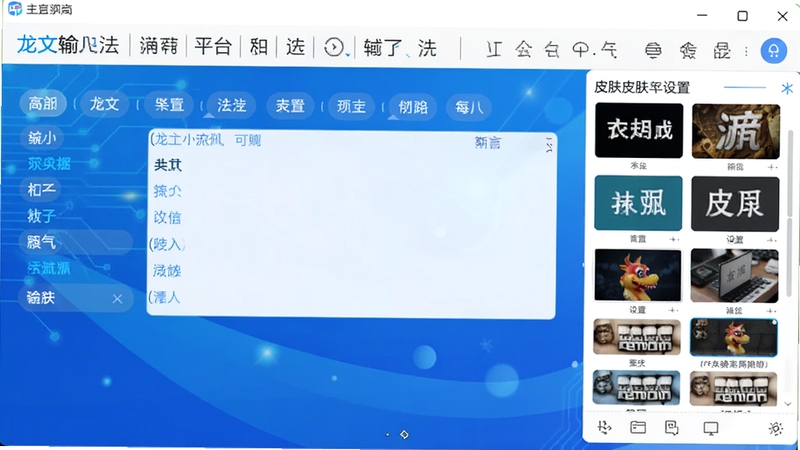The width and height of the screenshot is (800, 450).
Task: Select the 输肤 item in the left sidebar
Action: pos(77,298)
